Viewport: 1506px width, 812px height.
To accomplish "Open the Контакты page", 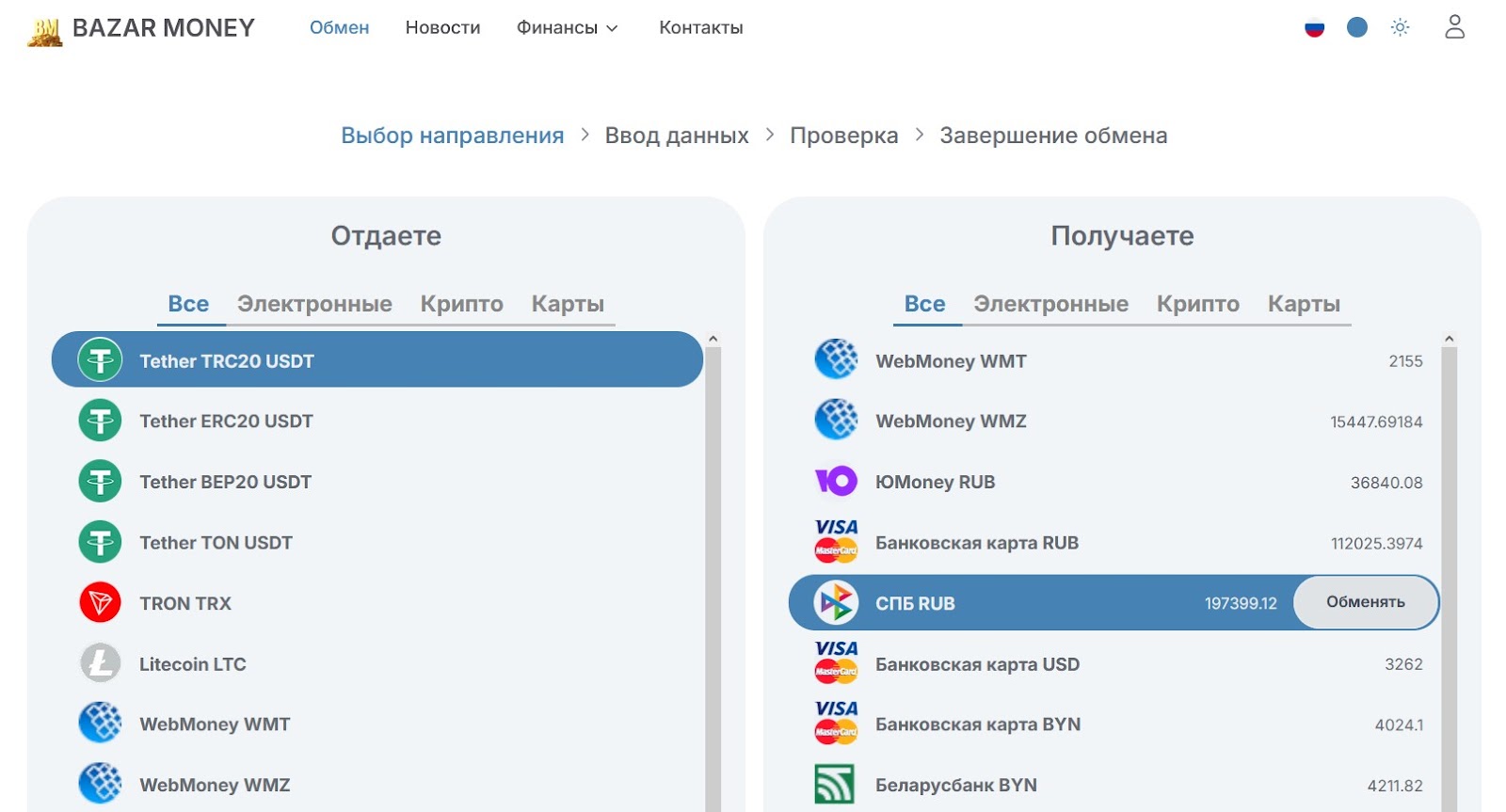I will 700,28.
